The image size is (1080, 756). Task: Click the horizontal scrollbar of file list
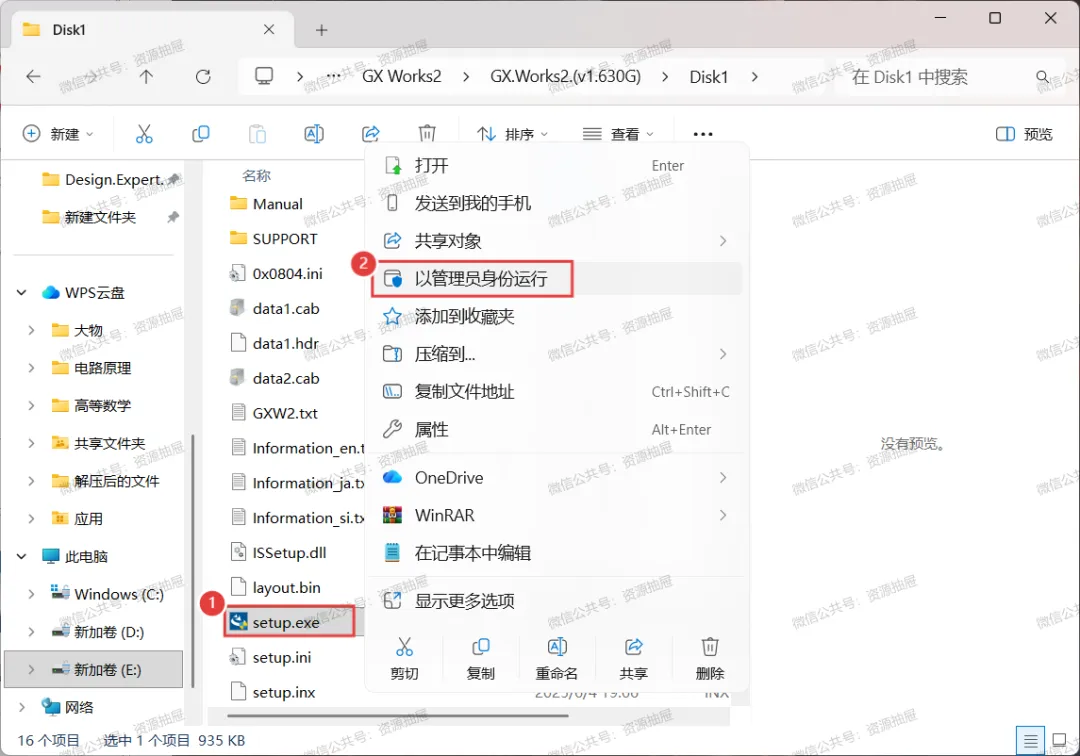click(398, 715)
